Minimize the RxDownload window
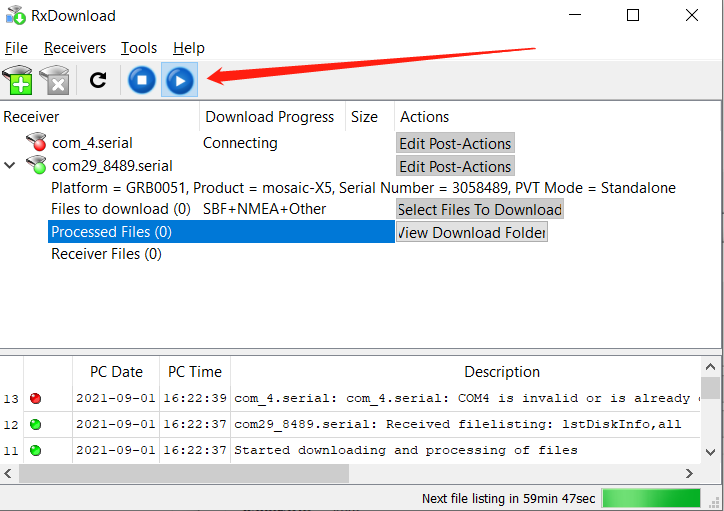The width and height of the screenshot is (724, 511). coord(575,15)
